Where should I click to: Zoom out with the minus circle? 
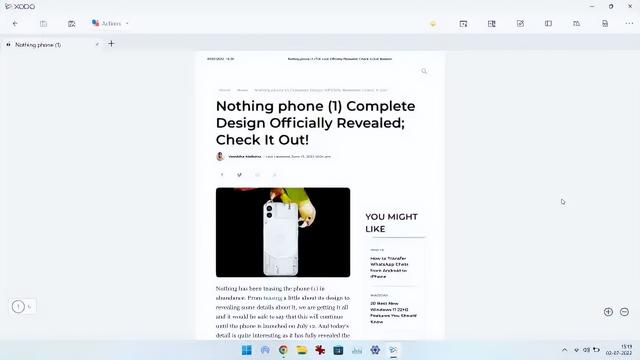tap(624, 312)
